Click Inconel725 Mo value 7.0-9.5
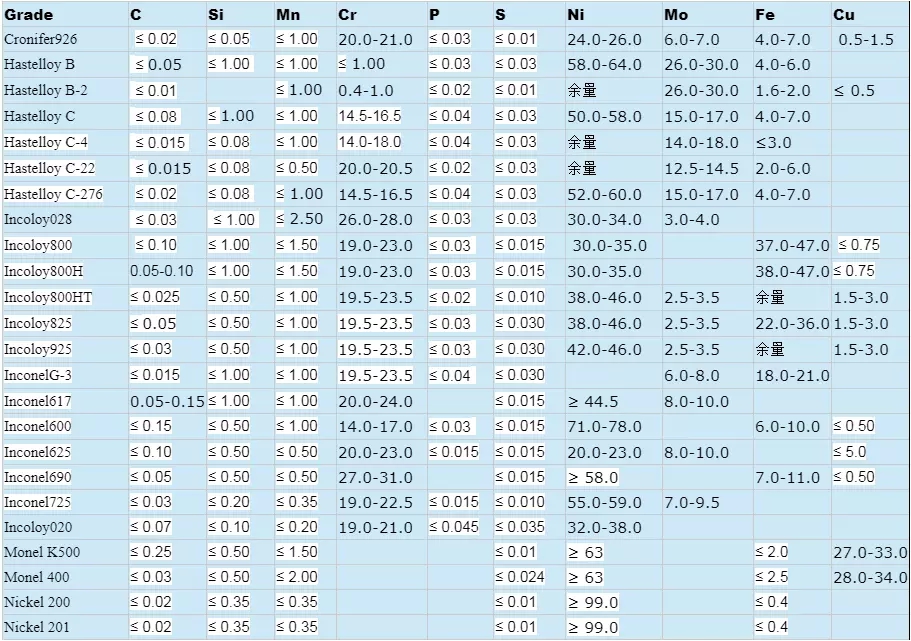The image size is (911, 641). coord(692,503)
